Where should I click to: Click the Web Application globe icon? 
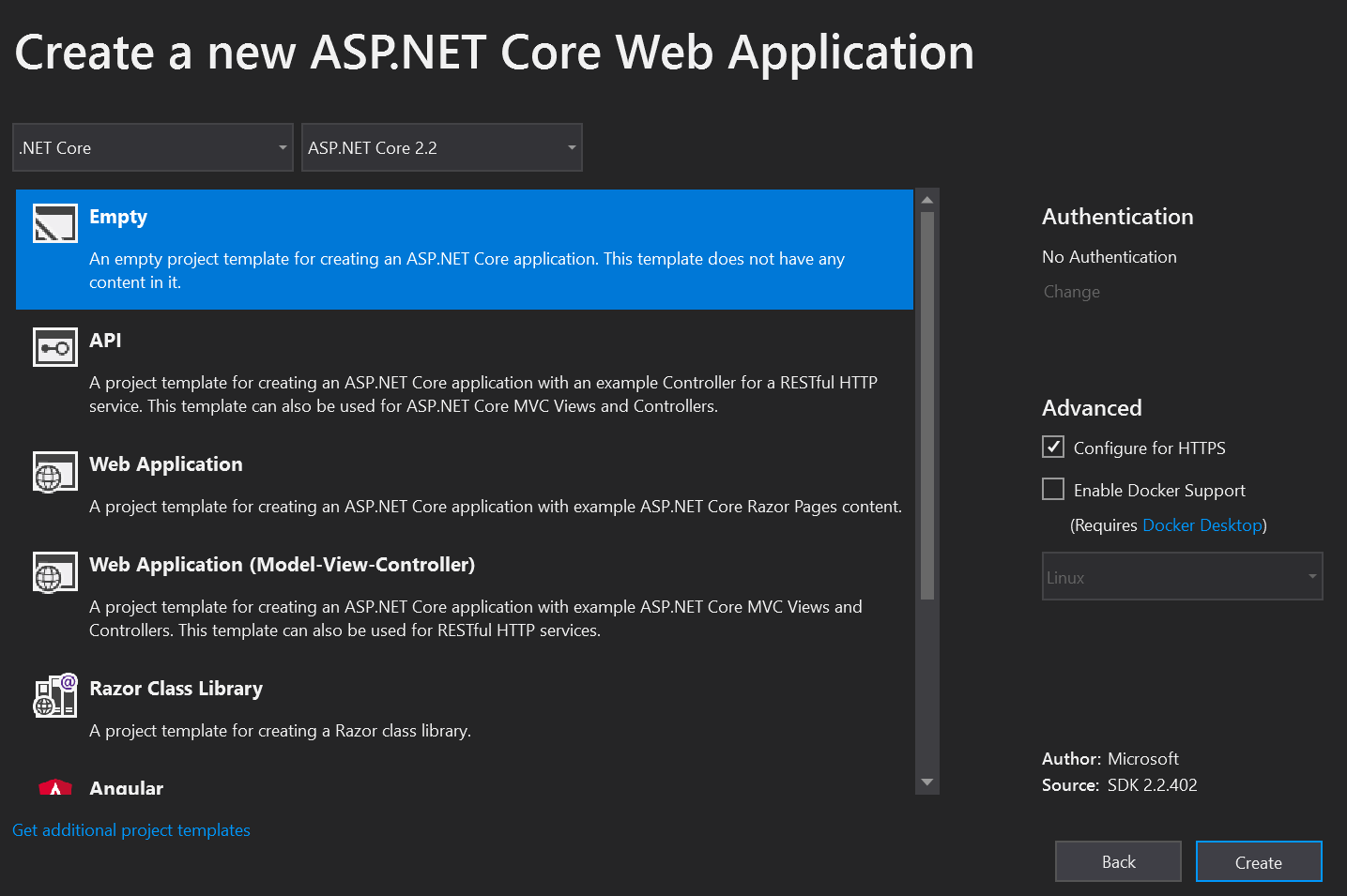tap(54, 472)
